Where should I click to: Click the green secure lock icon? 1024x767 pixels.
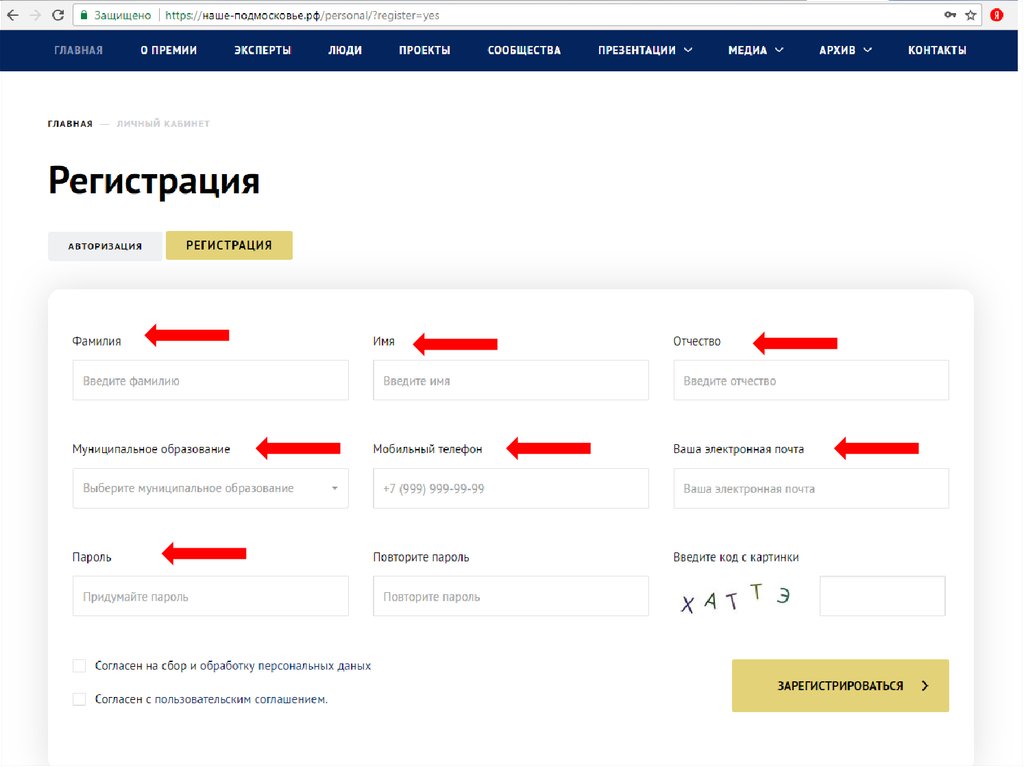(x=85, y=15)
